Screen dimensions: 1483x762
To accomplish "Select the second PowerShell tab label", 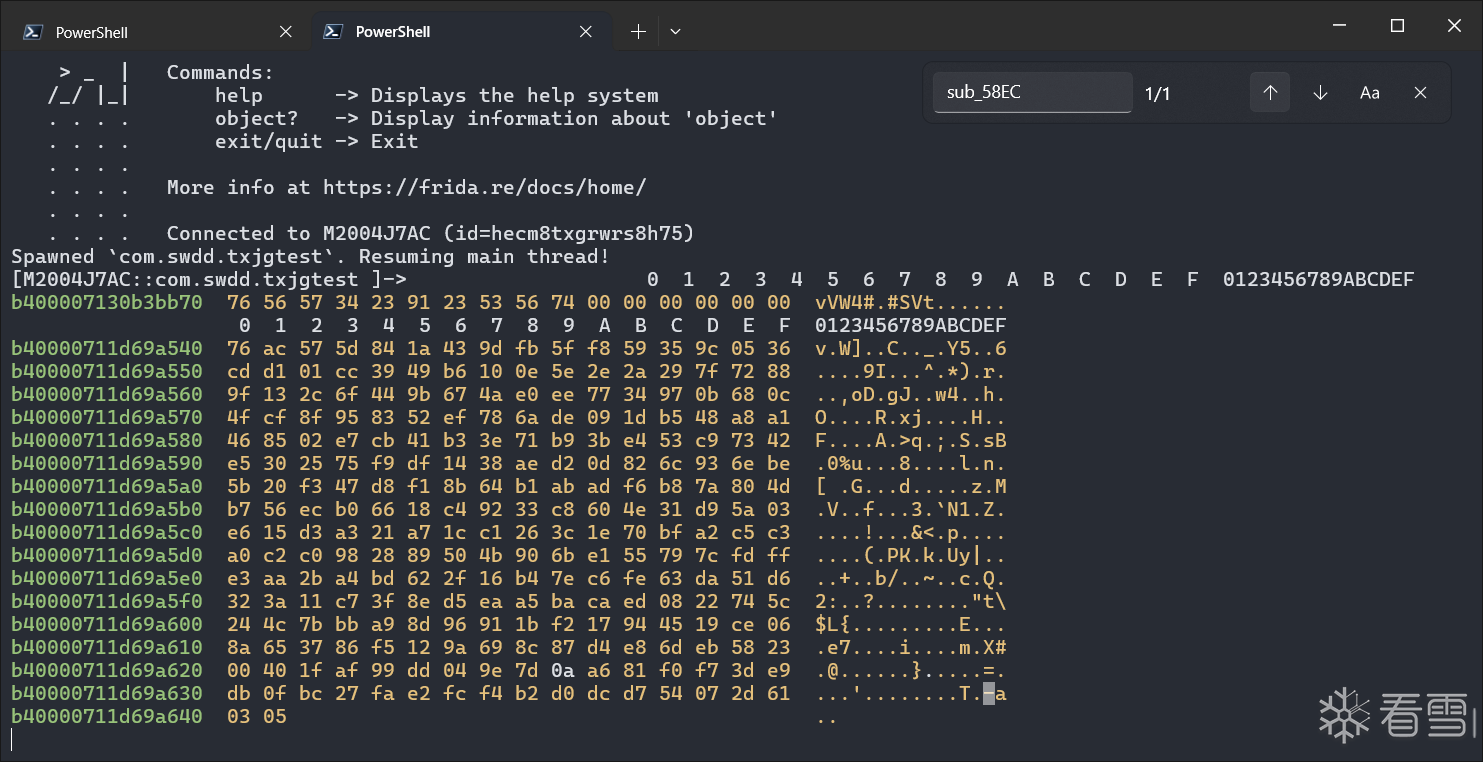I will point(393,32).
